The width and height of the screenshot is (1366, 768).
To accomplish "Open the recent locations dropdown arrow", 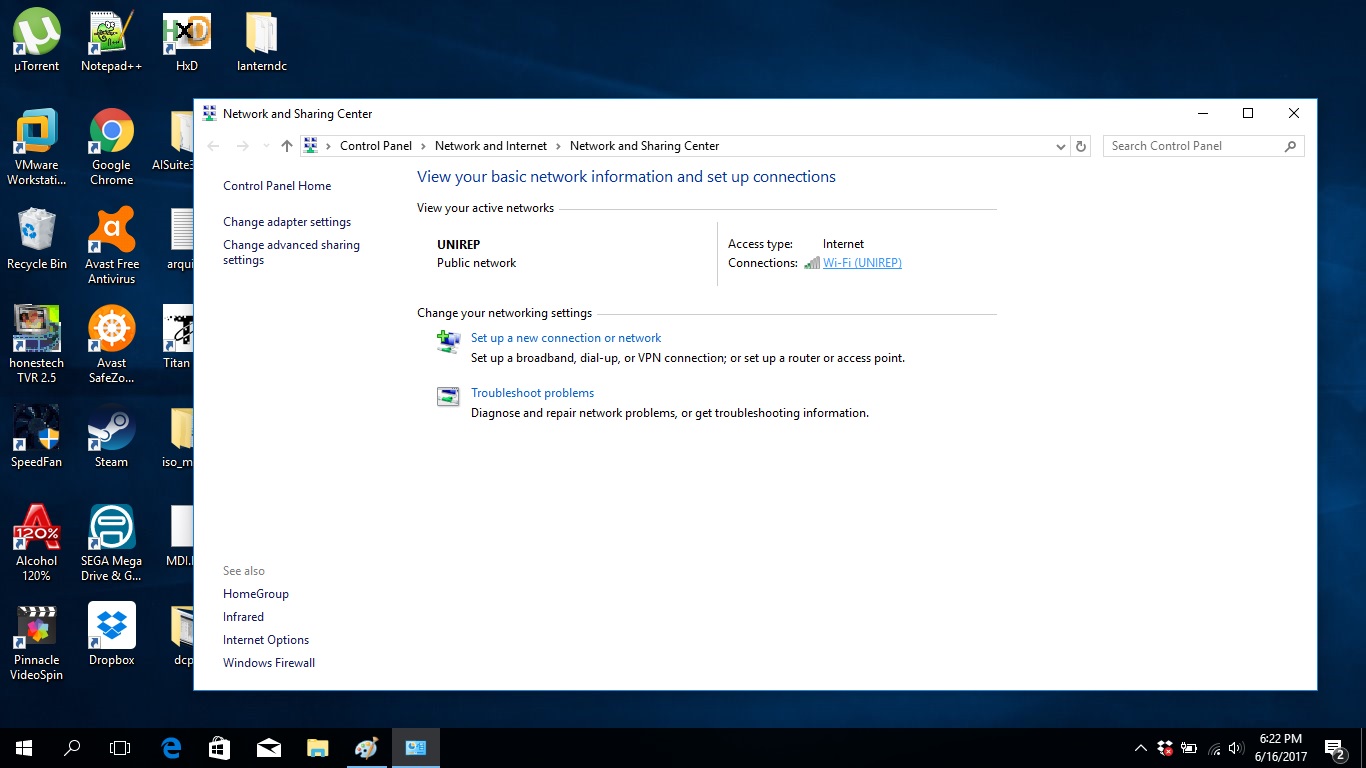I will pyautogui.click(x=266, y=146).
